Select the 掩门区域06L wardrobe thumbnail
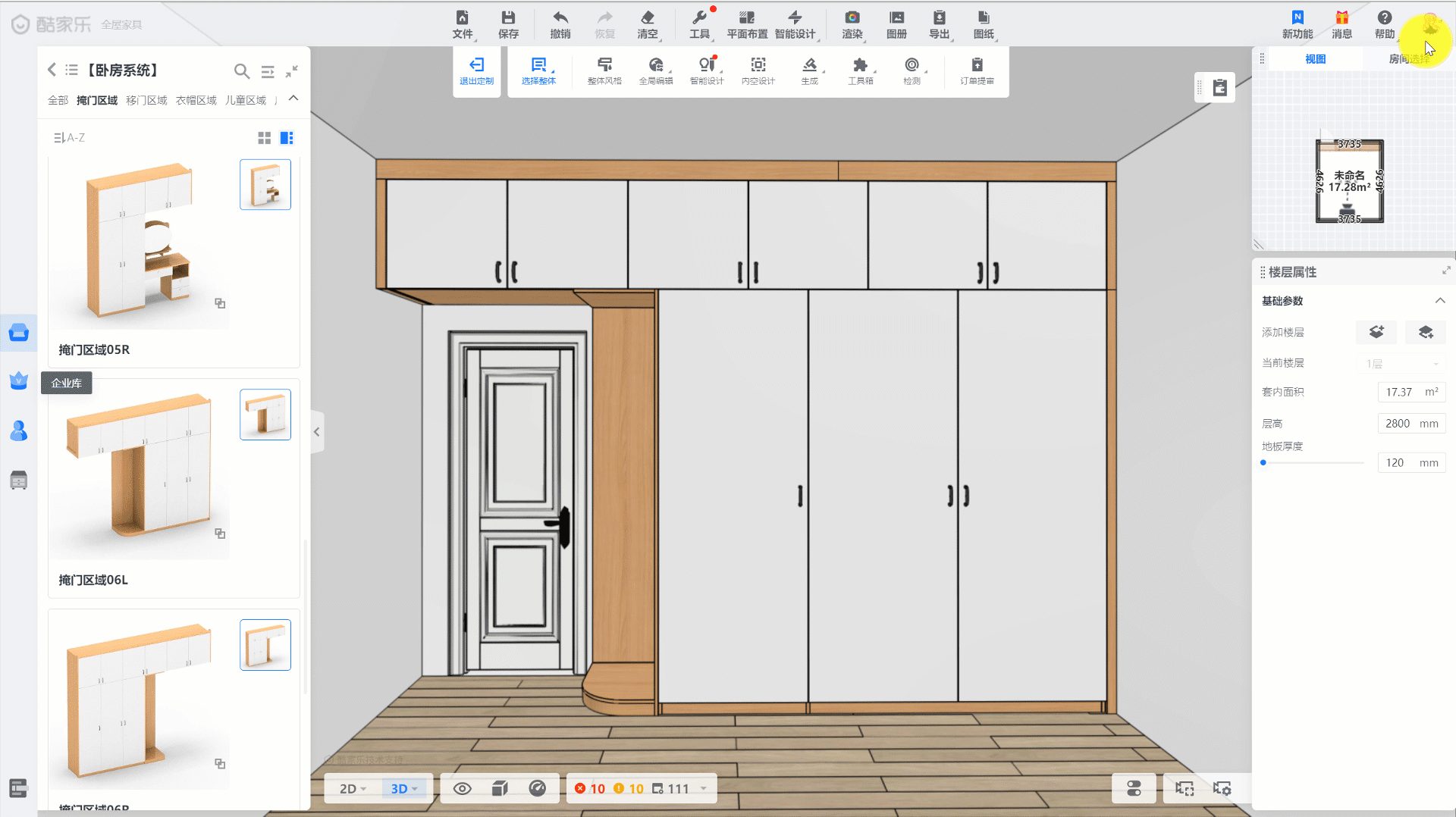1456x817 pixels. click(140, 466)
